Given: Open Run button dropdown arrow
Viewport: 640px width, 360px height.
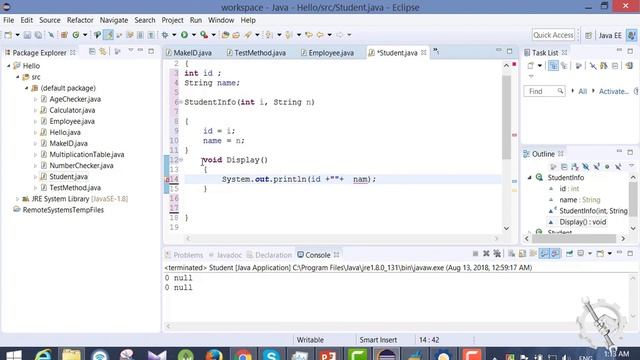Looking at the screenshot, I should pos(193,35).
